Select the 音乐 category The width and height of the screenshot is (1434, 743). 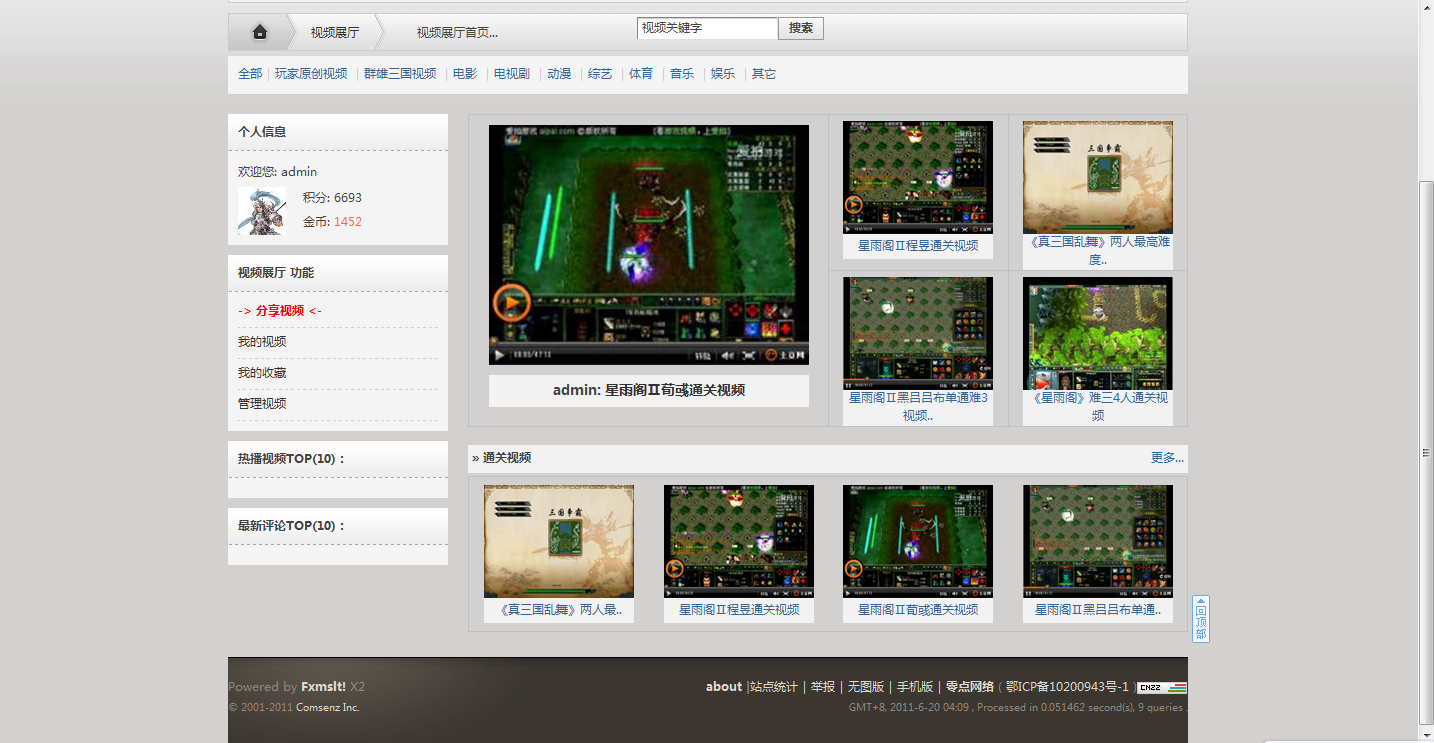pyautogui.click(x=682, y=74)
